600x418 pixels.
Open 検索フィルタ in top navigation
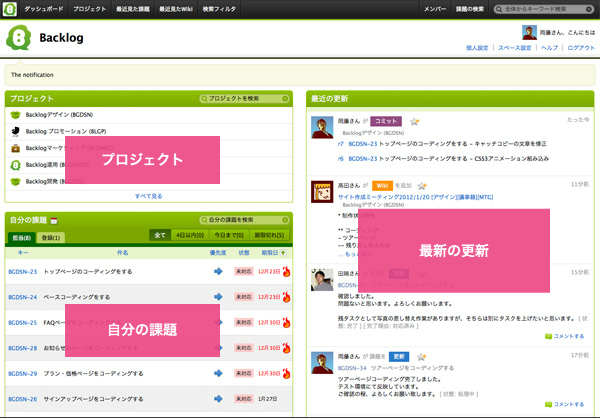219,9
